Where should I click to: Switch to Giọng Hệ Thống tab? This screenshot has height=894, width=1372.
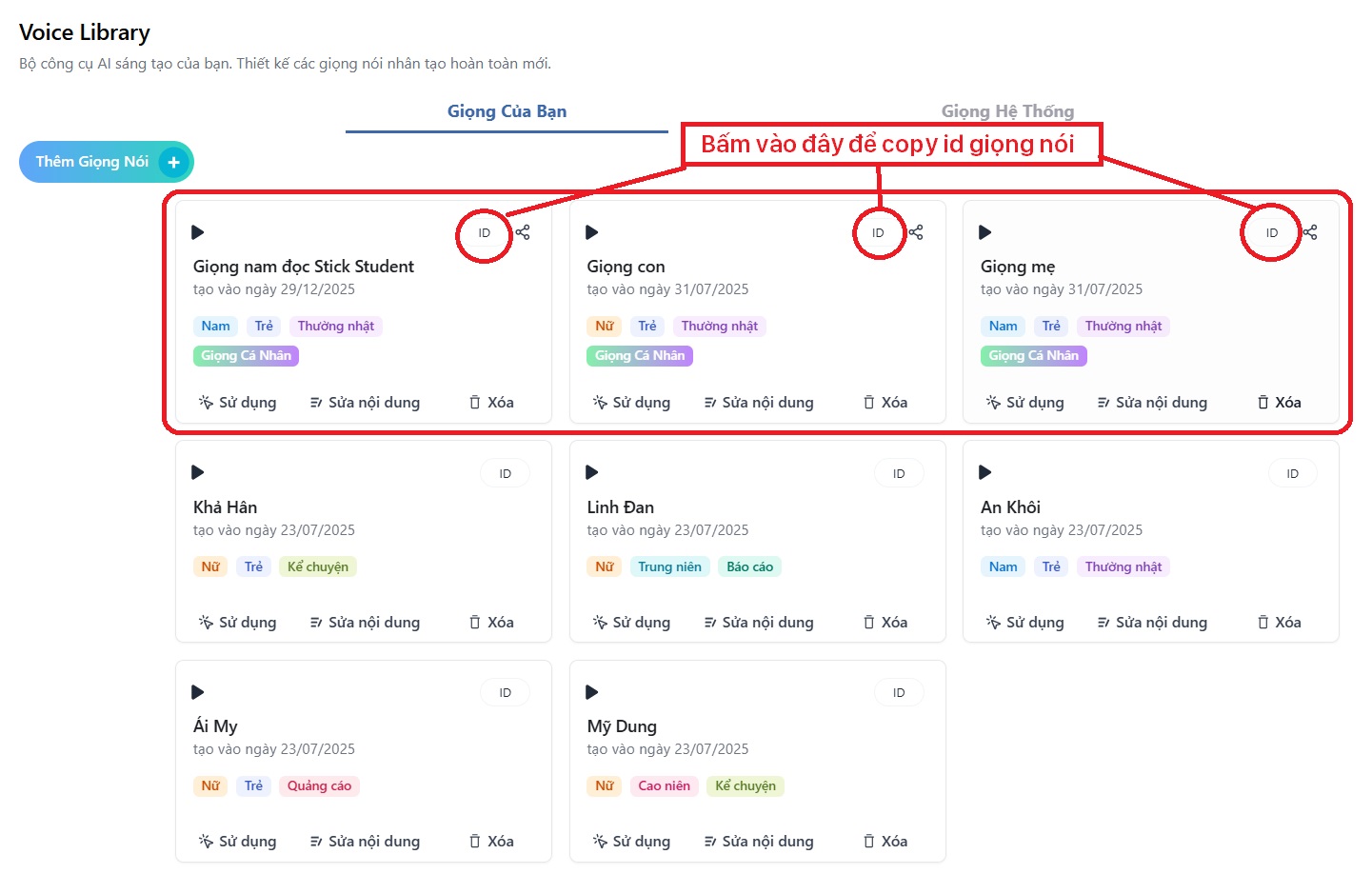pyautogui.click(x=1007, y=111)
